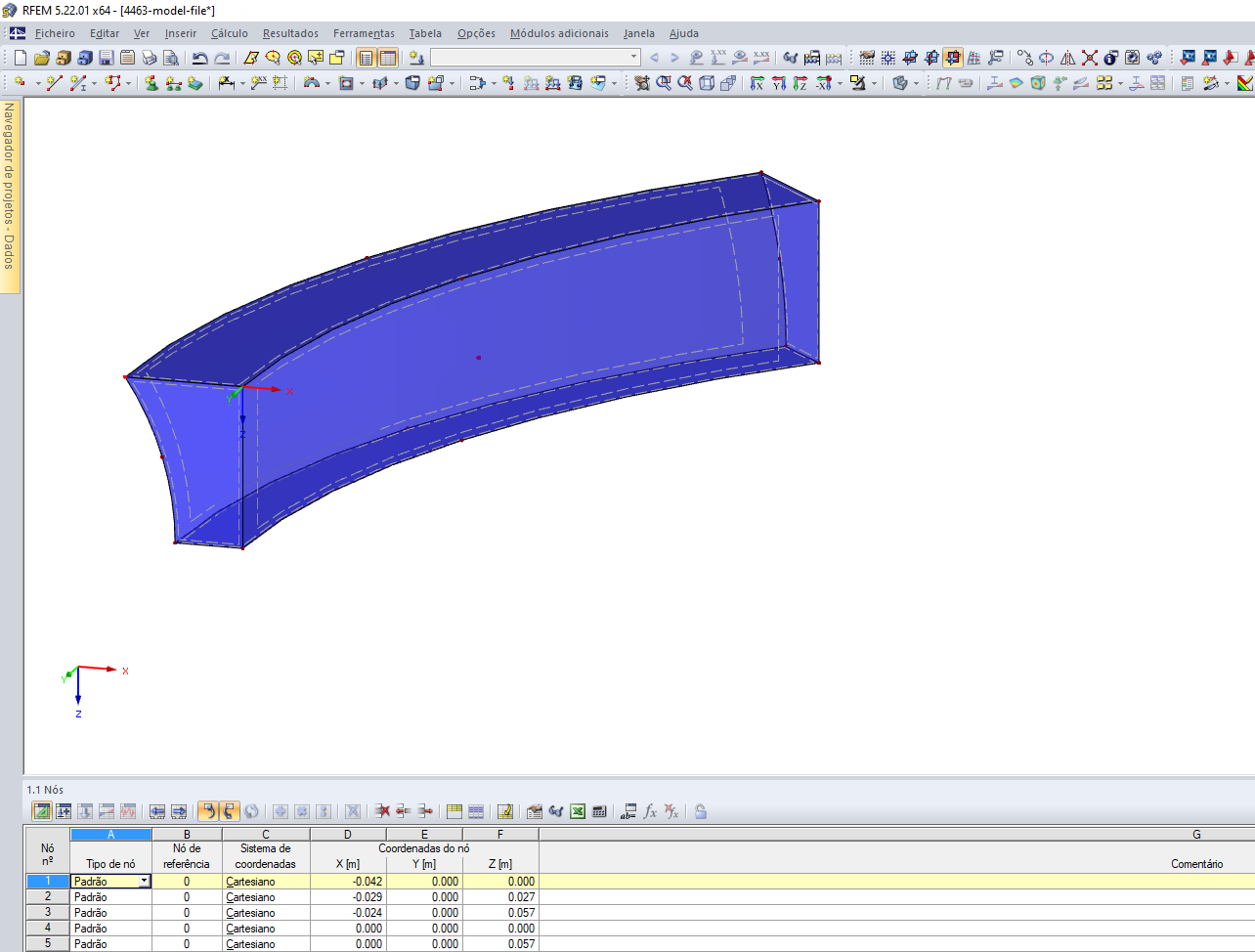Select row header number 2 in table
The height and width of the screenshot is (952, 1255).
click(x=47, y=896)
